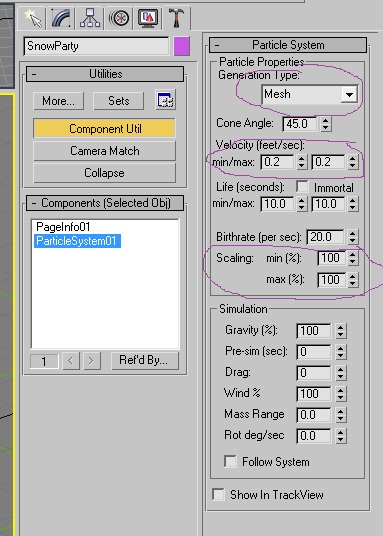Open the Modify panel tab icon
This screenshot has width=383, height=536.
(x=61, y=18)
